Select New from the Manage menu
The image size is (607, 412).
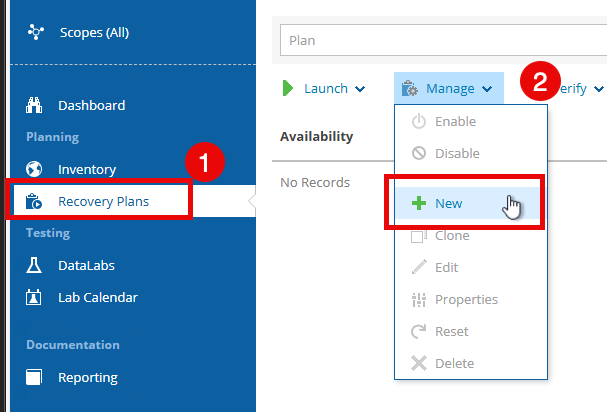(x=449, y=203)
